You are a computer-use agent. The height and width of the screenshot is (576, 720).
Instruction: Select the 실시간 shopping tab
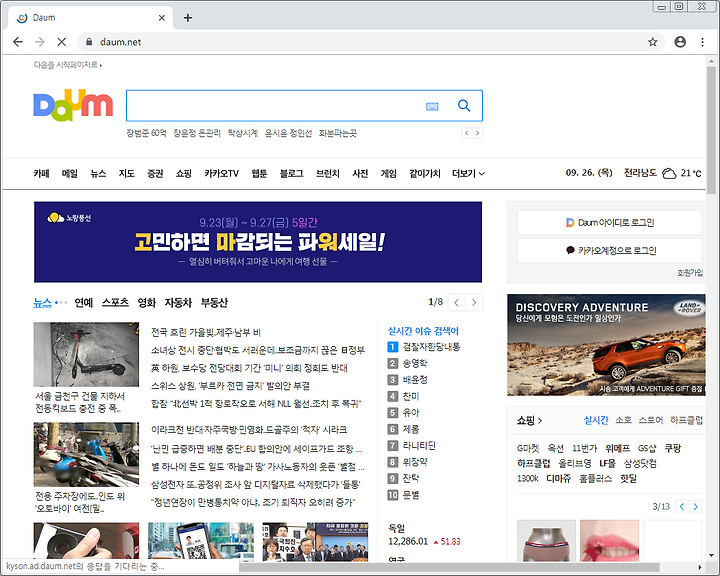pos(596,420)
